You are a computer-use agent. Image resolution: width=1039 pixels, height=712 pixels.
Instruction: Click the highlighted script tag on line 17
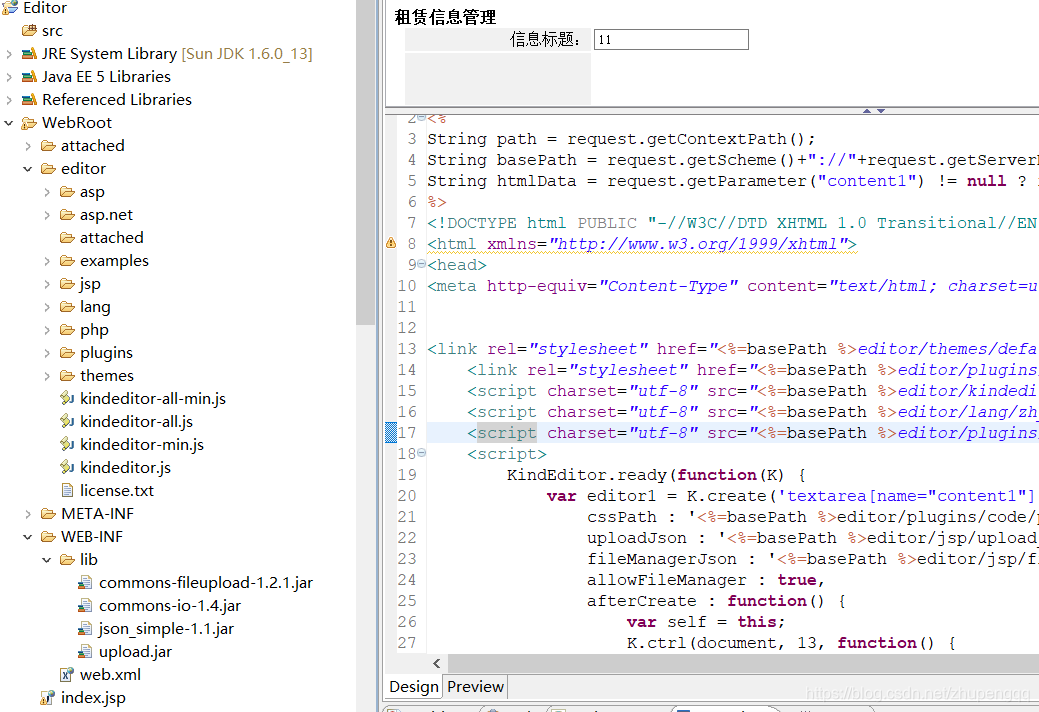pos(506,432)
